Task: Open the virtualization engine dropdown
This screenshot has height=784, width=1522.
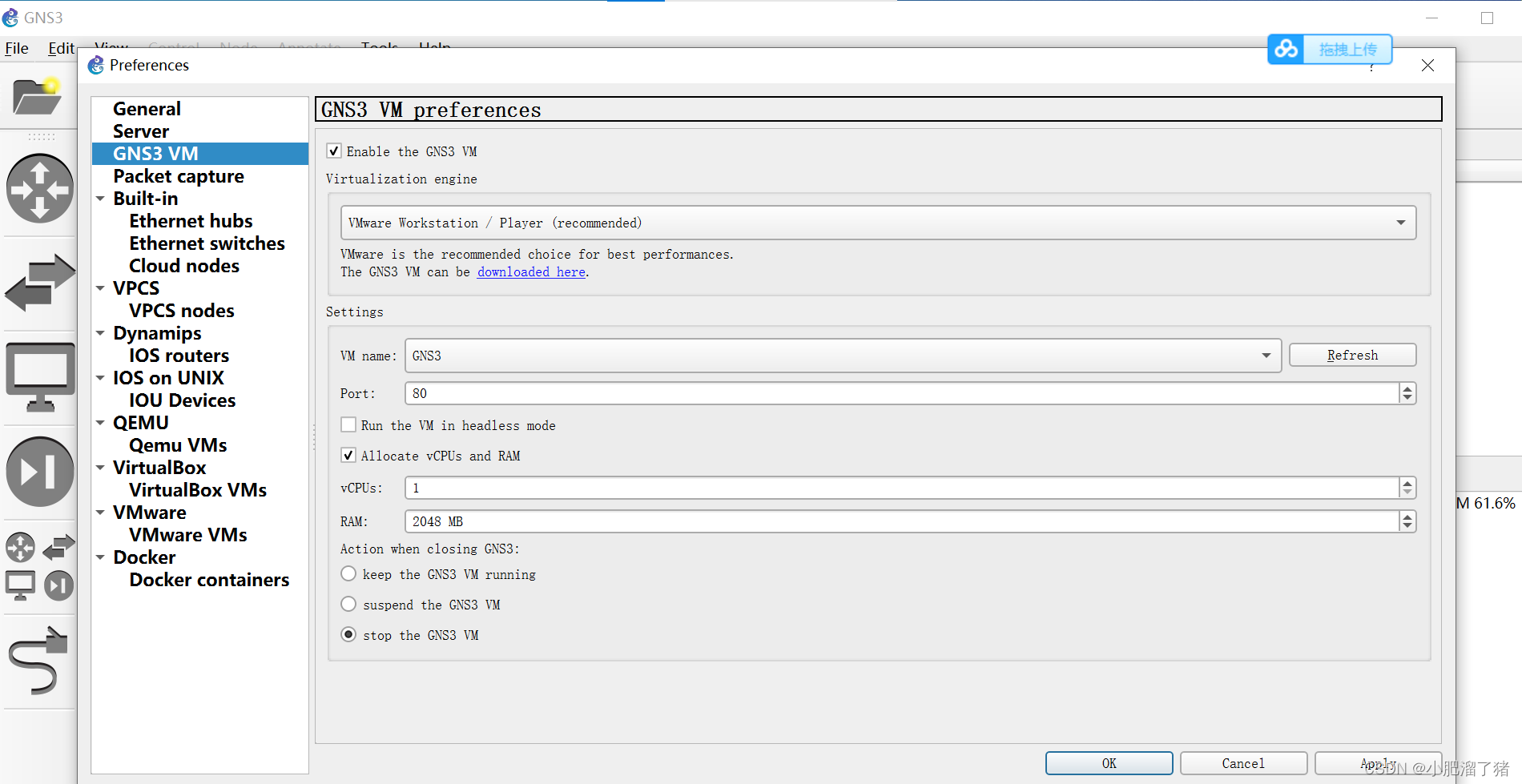Action: coord(878,223)
